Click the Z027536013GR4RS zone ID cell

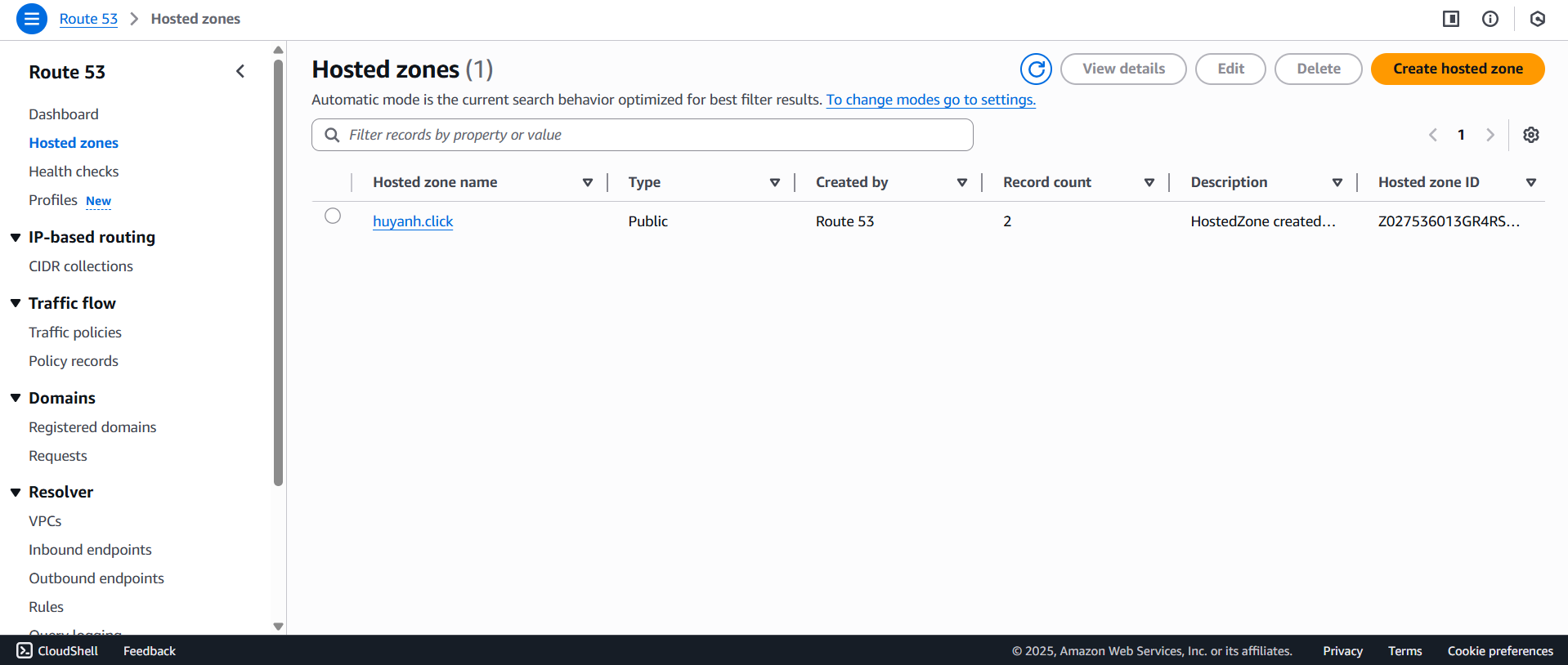[1449, 221]
